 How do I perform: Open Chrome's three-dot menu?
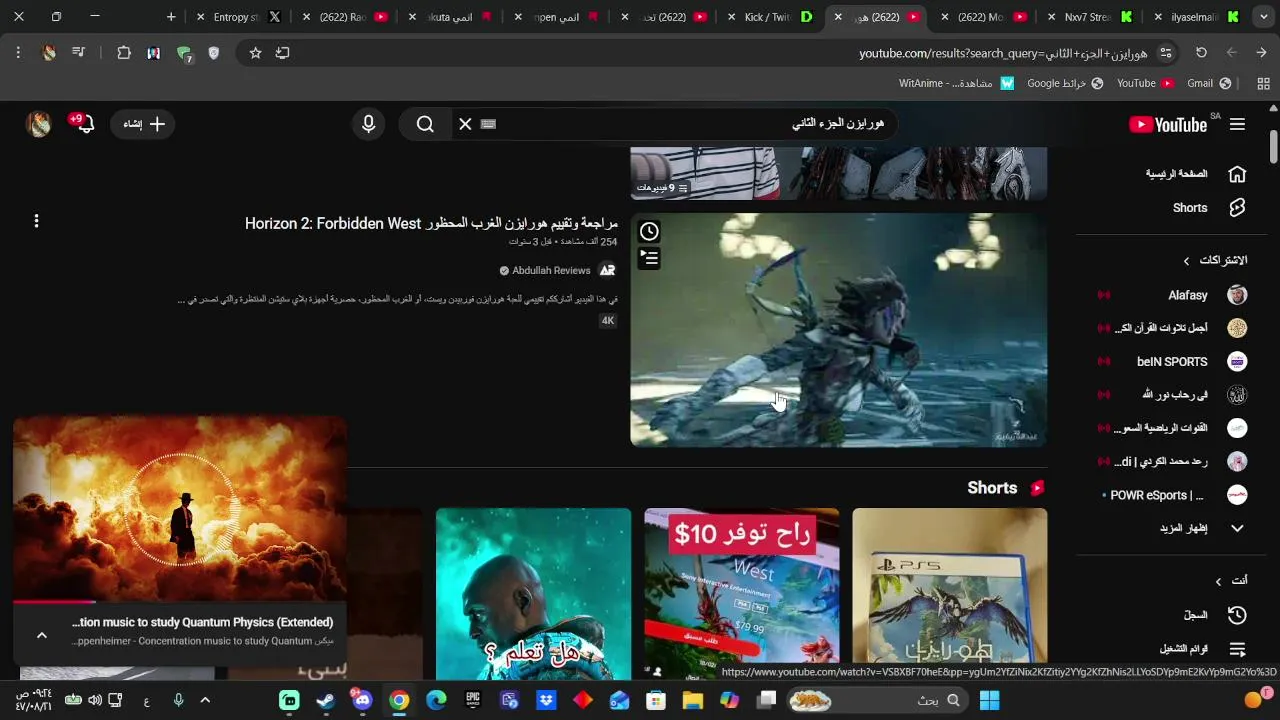tap(18, 53)
